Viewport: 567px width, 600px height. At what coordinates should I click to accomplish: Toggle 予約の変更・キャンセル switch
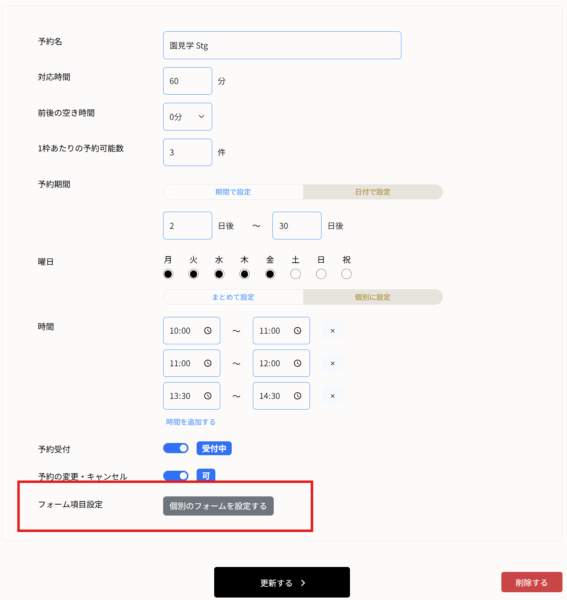(176, 476)
